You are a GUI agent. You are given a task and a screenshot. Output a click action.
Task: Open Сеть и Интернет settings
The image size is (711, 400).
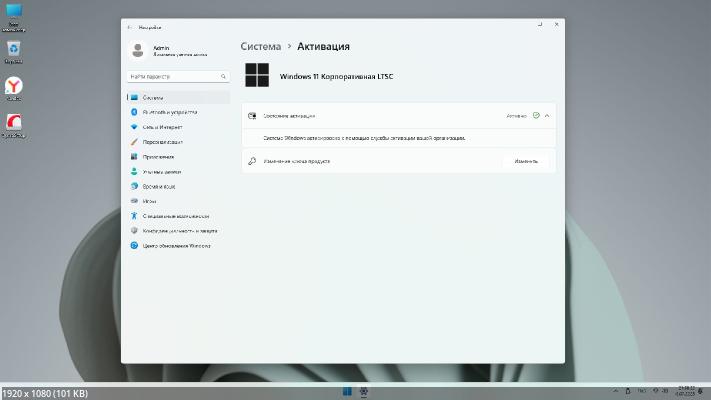tap(179, 127)
